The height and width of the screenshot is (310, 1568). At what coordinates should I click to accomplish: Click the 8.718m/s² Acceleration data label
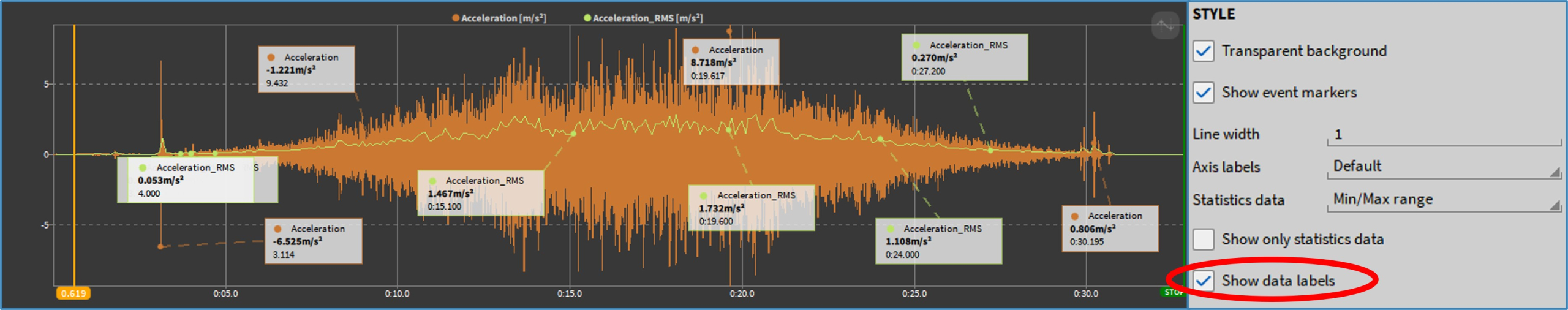coord(731,62)
